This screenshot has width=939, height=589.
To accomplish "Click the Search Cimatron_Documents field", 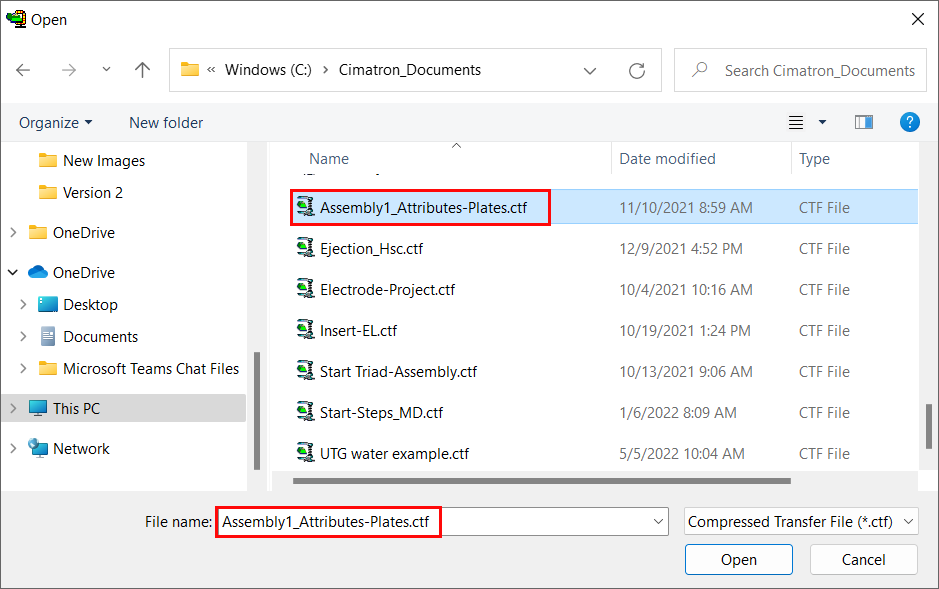I will click(x=800, y=71).
